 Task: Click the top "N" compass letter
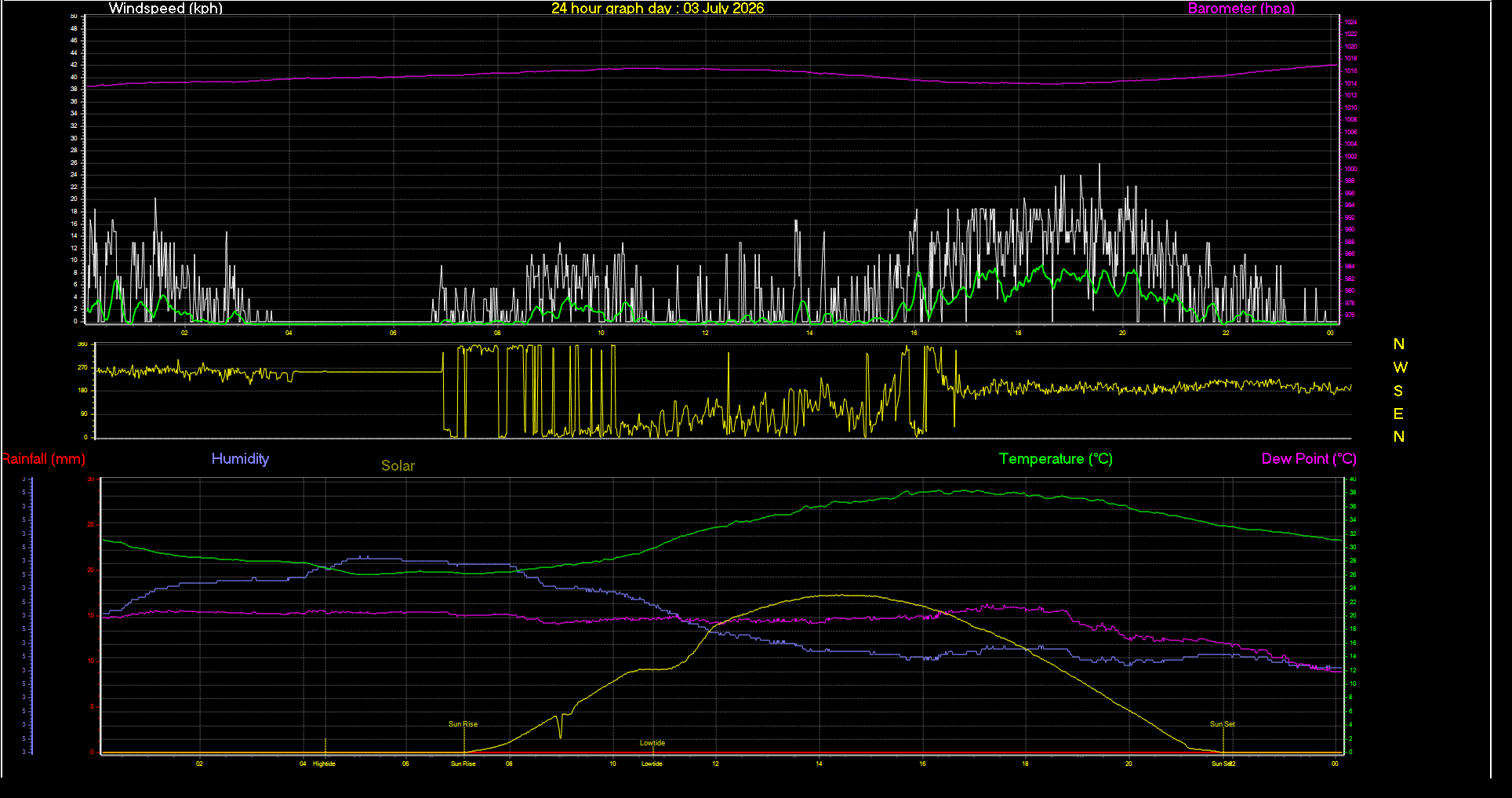(1399, 344)
